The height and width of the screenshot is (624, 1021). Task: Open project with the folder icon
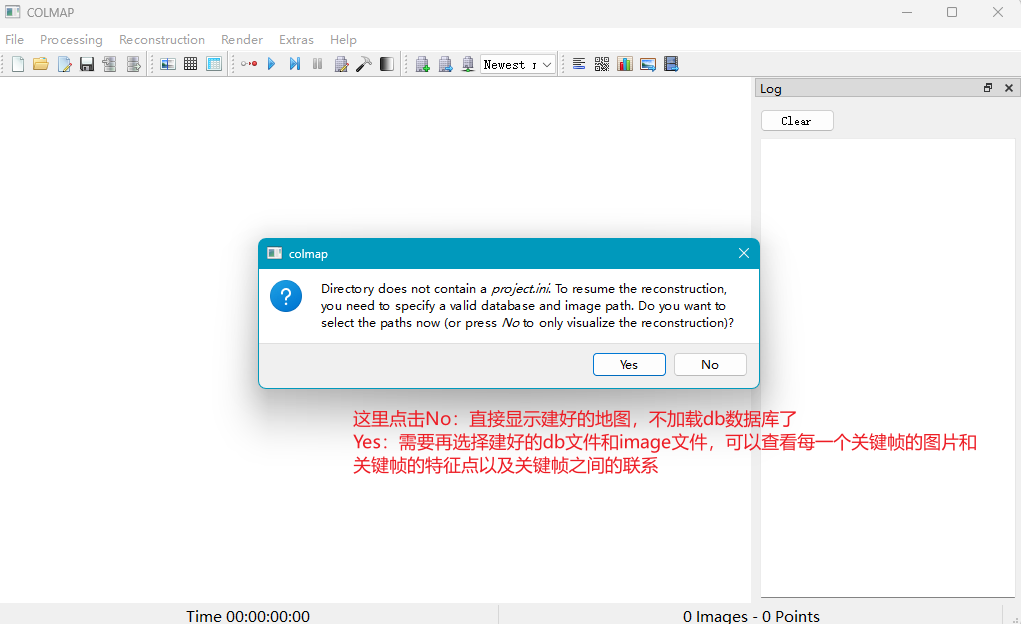click(41, 64)
